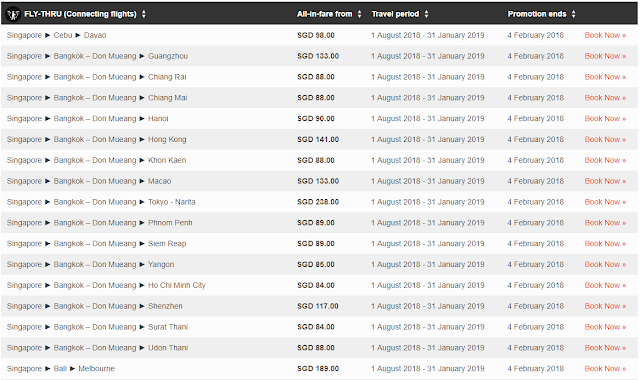This screenshot has width=640, height=380.
Task: Click the 'All-in-fare from' column header text
Action: (x=324, y=14)
